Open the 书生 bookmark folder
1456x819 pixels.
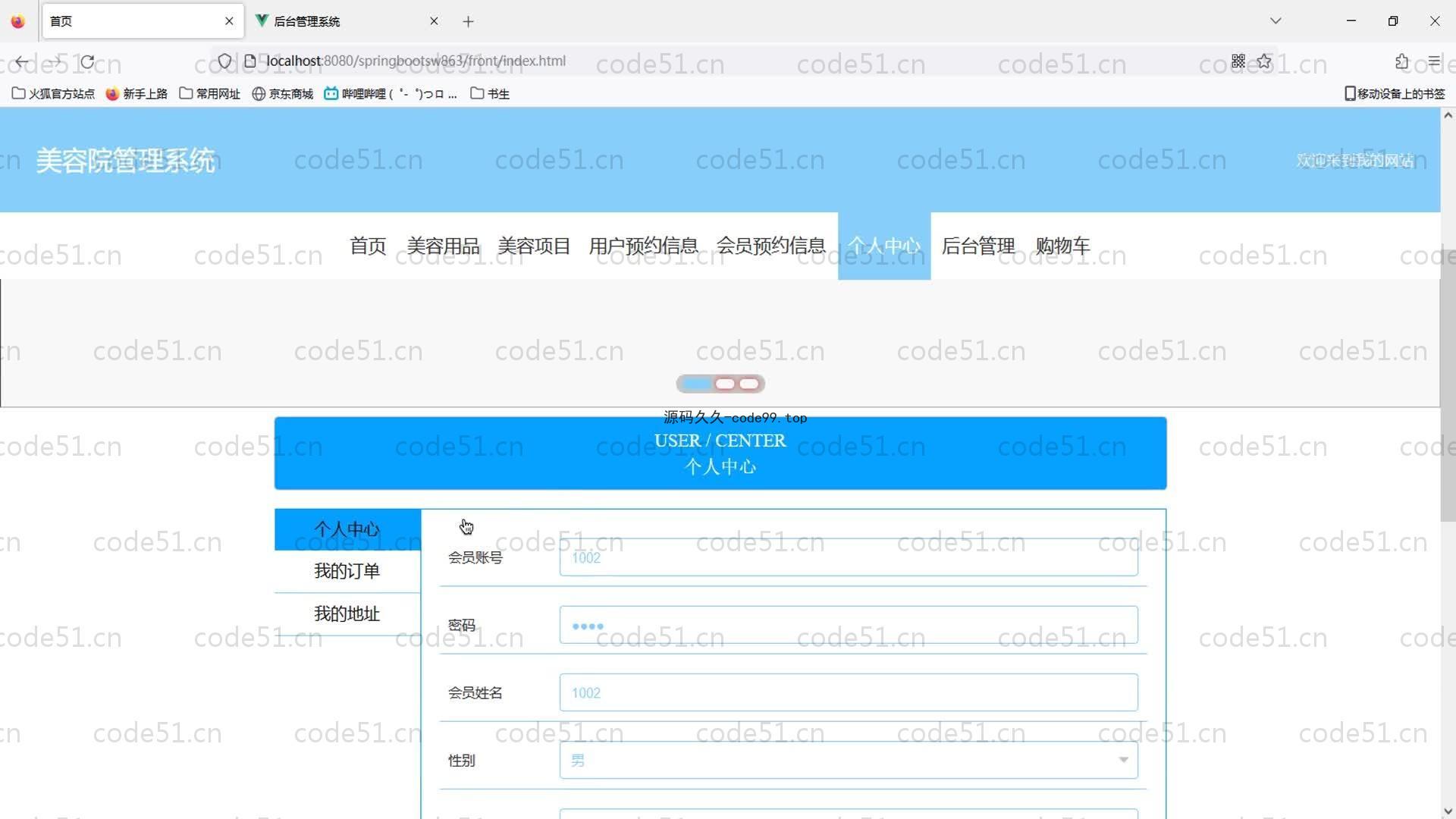click(490, 93)
